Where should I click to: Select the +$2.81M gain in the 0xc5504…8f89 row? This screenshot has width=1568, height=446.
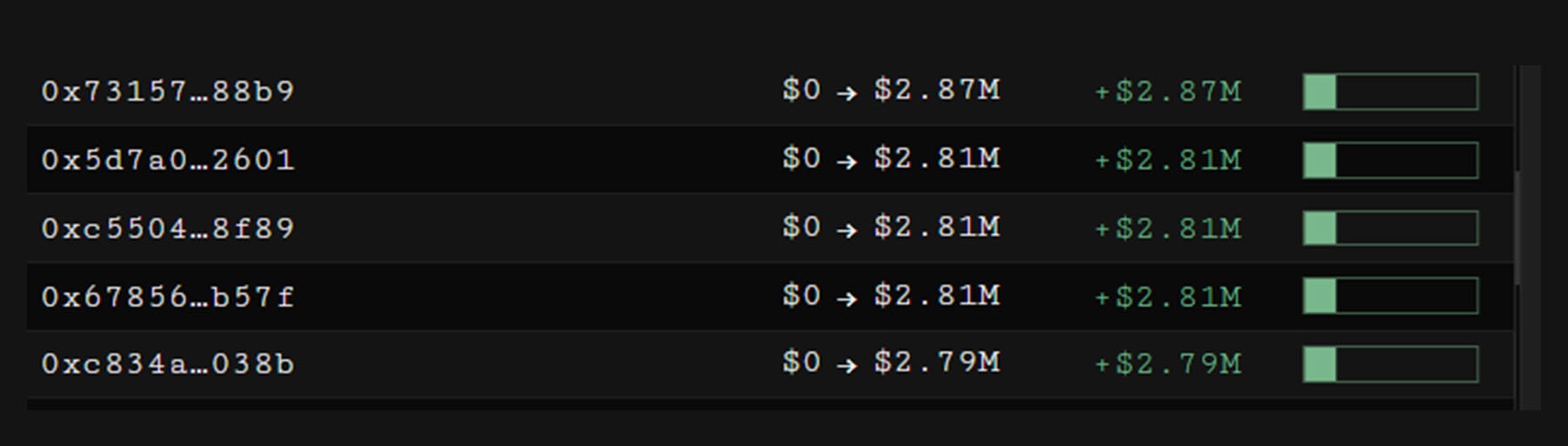tap(1168, 228)
